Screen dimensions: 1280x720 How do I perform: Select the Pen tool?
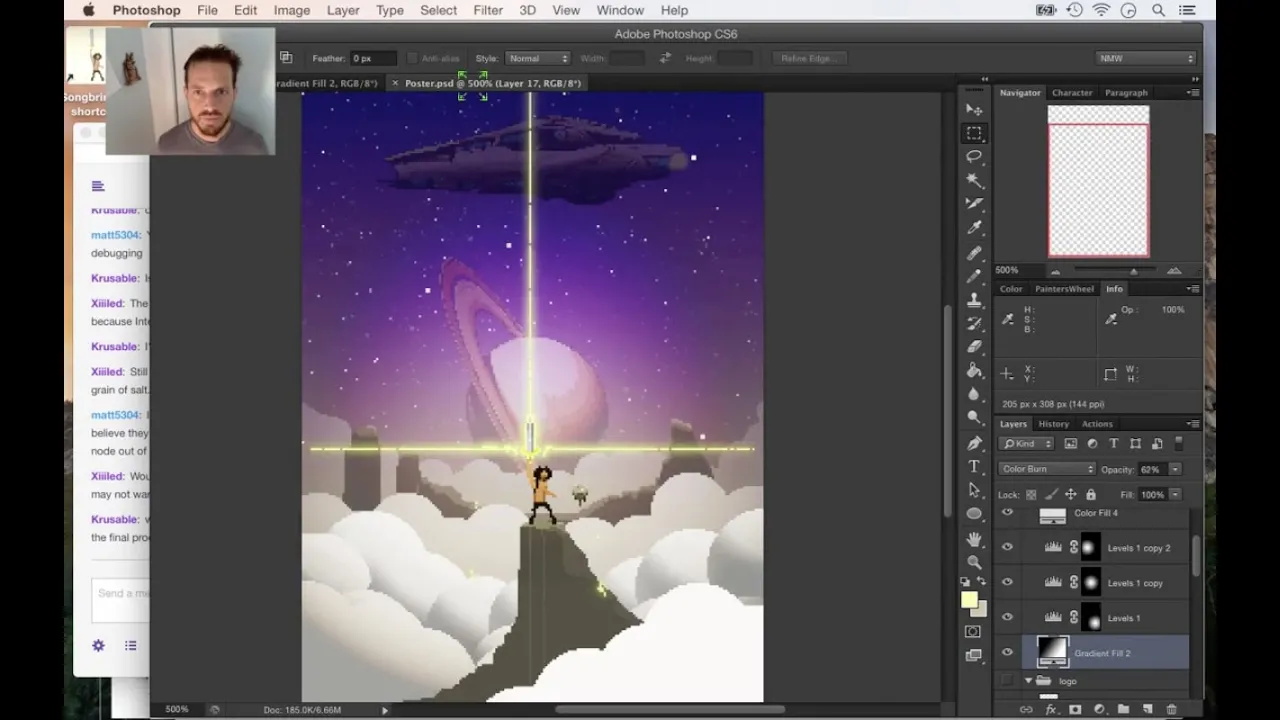pos(974,443)
